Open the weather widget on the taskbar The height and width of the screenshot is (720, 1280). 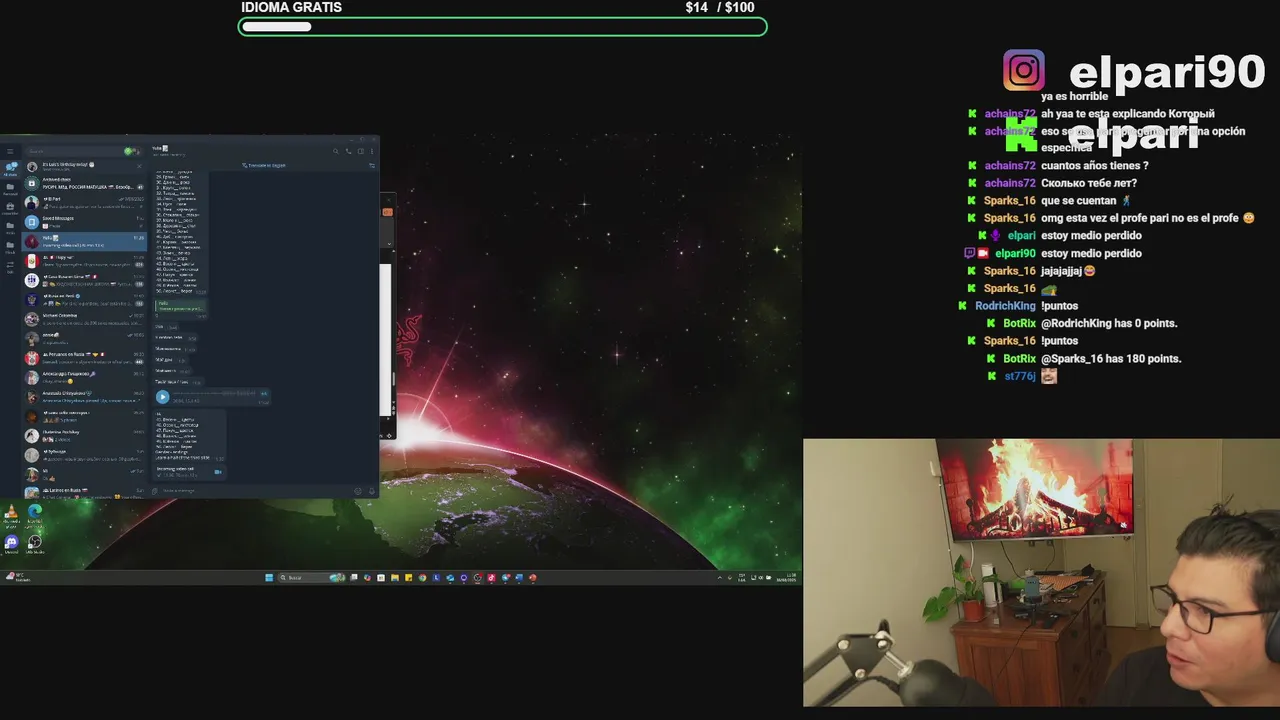click(18, 577)
